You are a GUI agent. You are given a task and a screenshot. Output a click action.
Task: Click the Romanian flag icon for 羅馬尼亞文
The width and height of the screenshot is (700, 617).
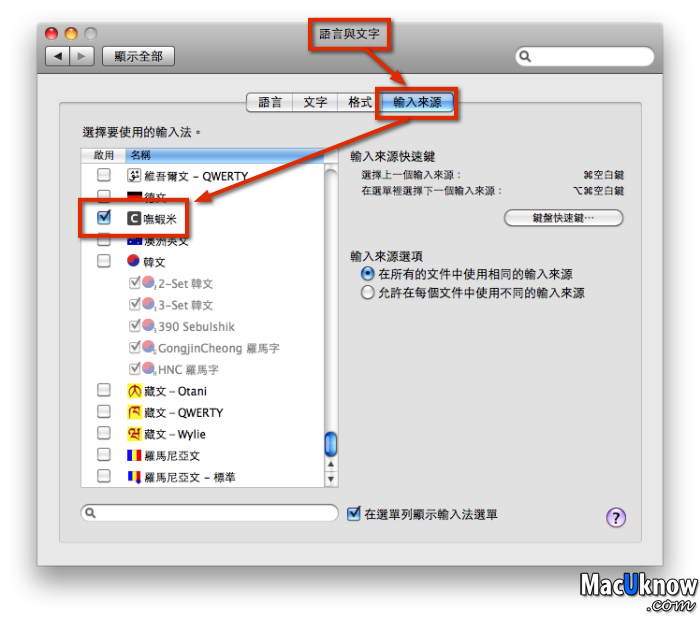coord(134,455)
